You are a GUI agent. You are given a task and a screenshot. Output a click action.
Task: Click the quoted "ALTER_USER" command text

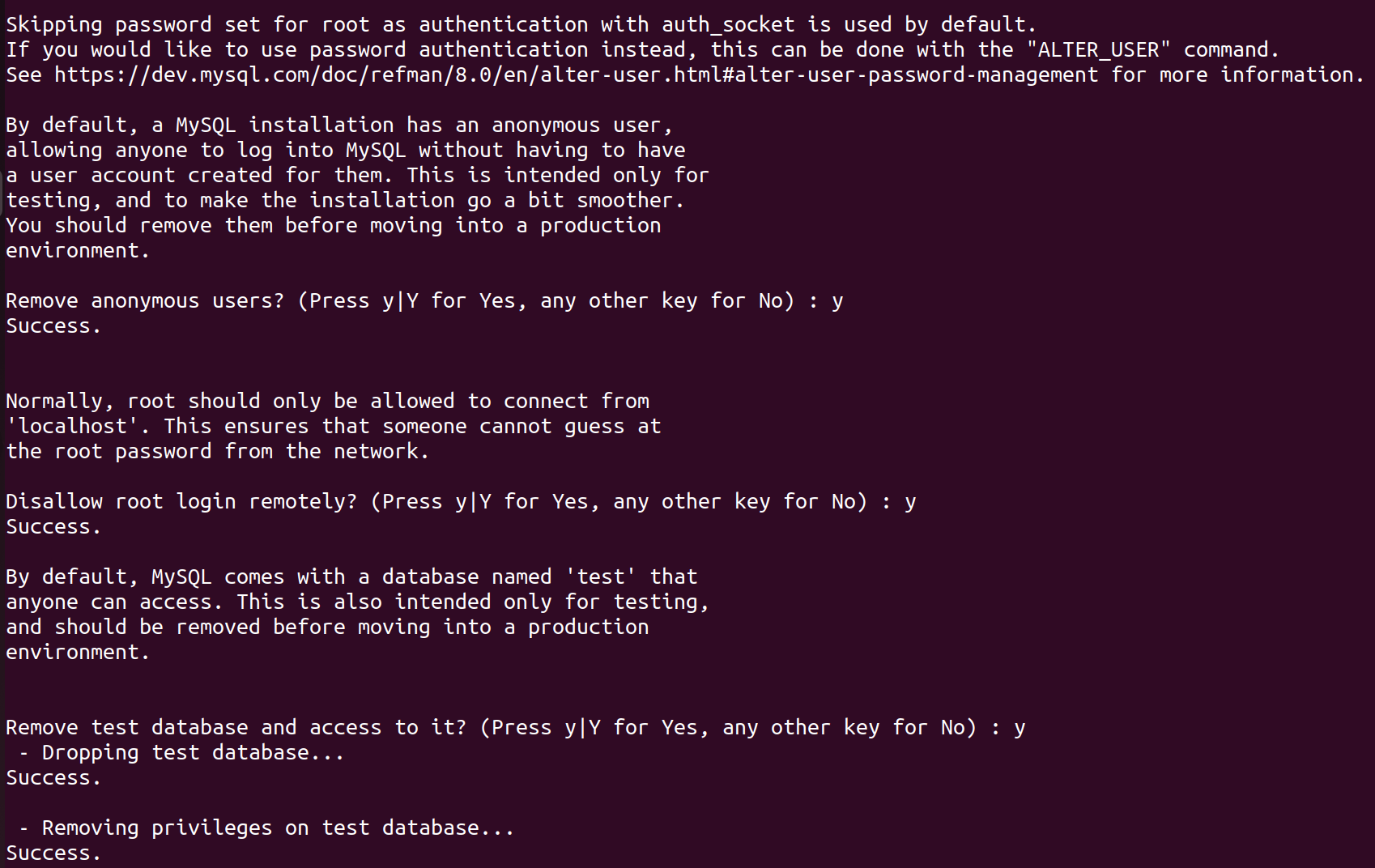[x=1098, y=49]
